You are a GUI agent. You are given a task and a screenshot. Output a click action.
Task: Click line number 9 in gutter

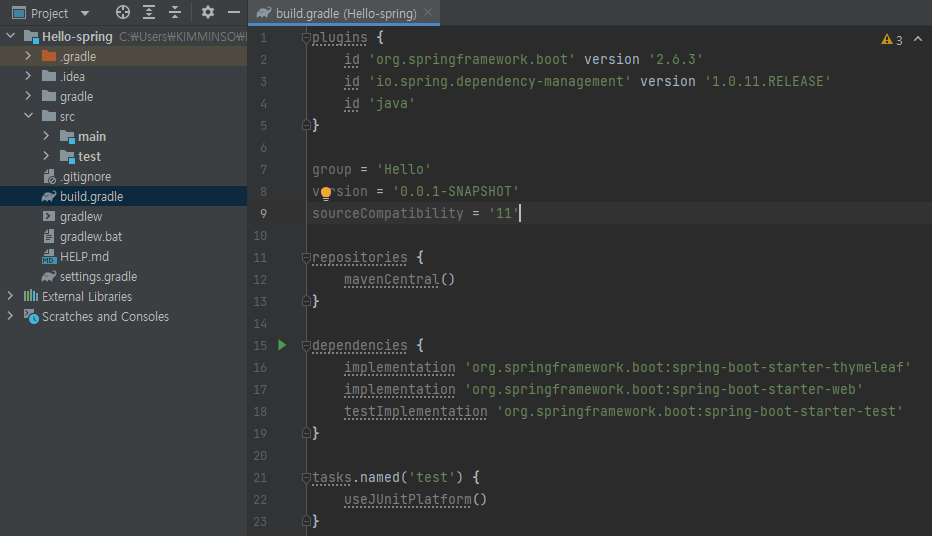click(263, 213)
